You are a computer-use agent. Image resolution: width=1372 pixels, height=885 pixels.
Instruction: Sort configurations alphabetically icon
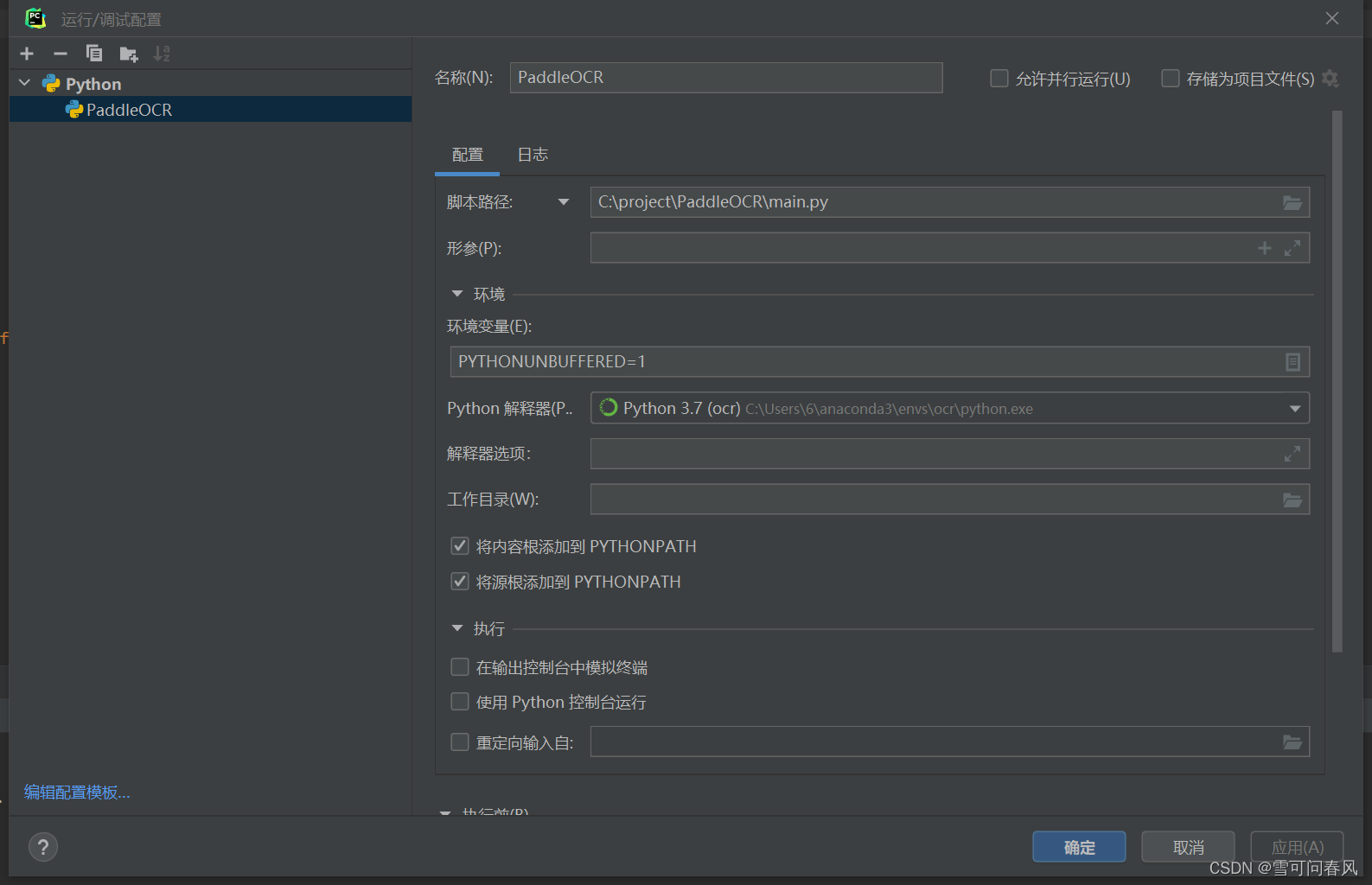pyautogui.click(x=162, y=54)
